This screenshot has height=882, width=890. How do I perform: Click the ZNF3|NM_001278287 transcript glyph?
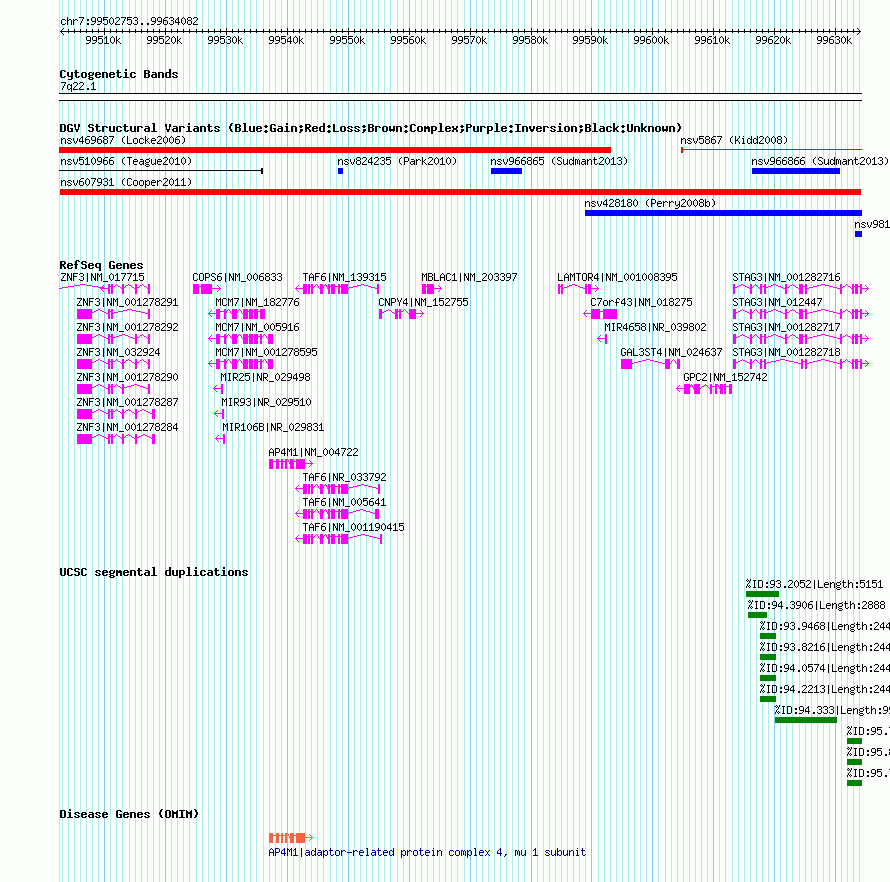[x=116, y=414]
